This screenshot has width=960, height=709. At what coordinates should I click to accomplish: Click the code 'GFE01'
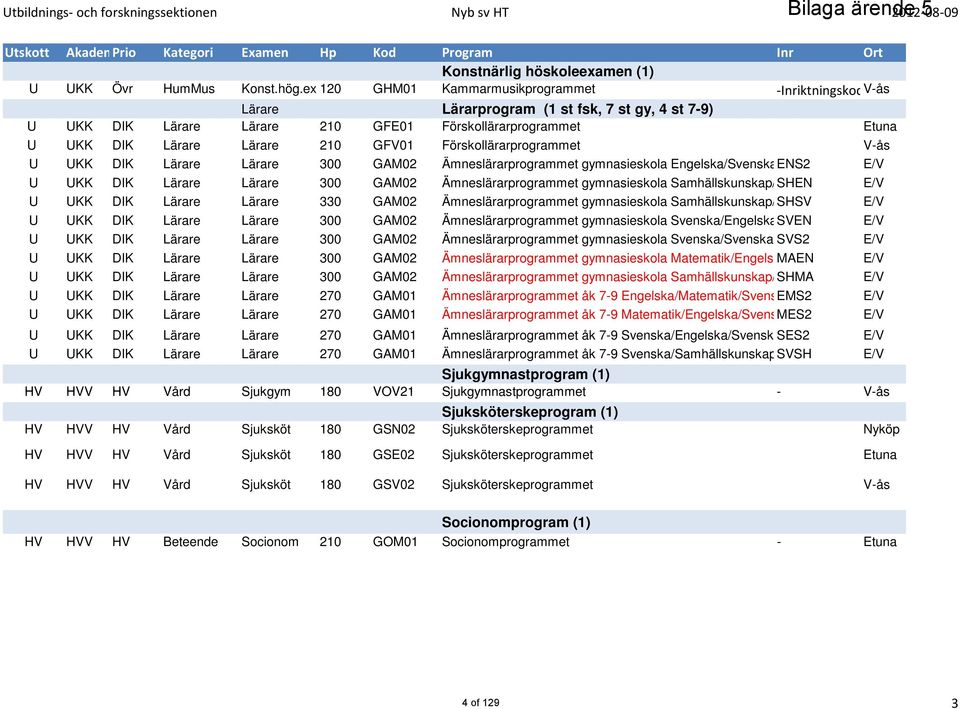tap(393, 127)
